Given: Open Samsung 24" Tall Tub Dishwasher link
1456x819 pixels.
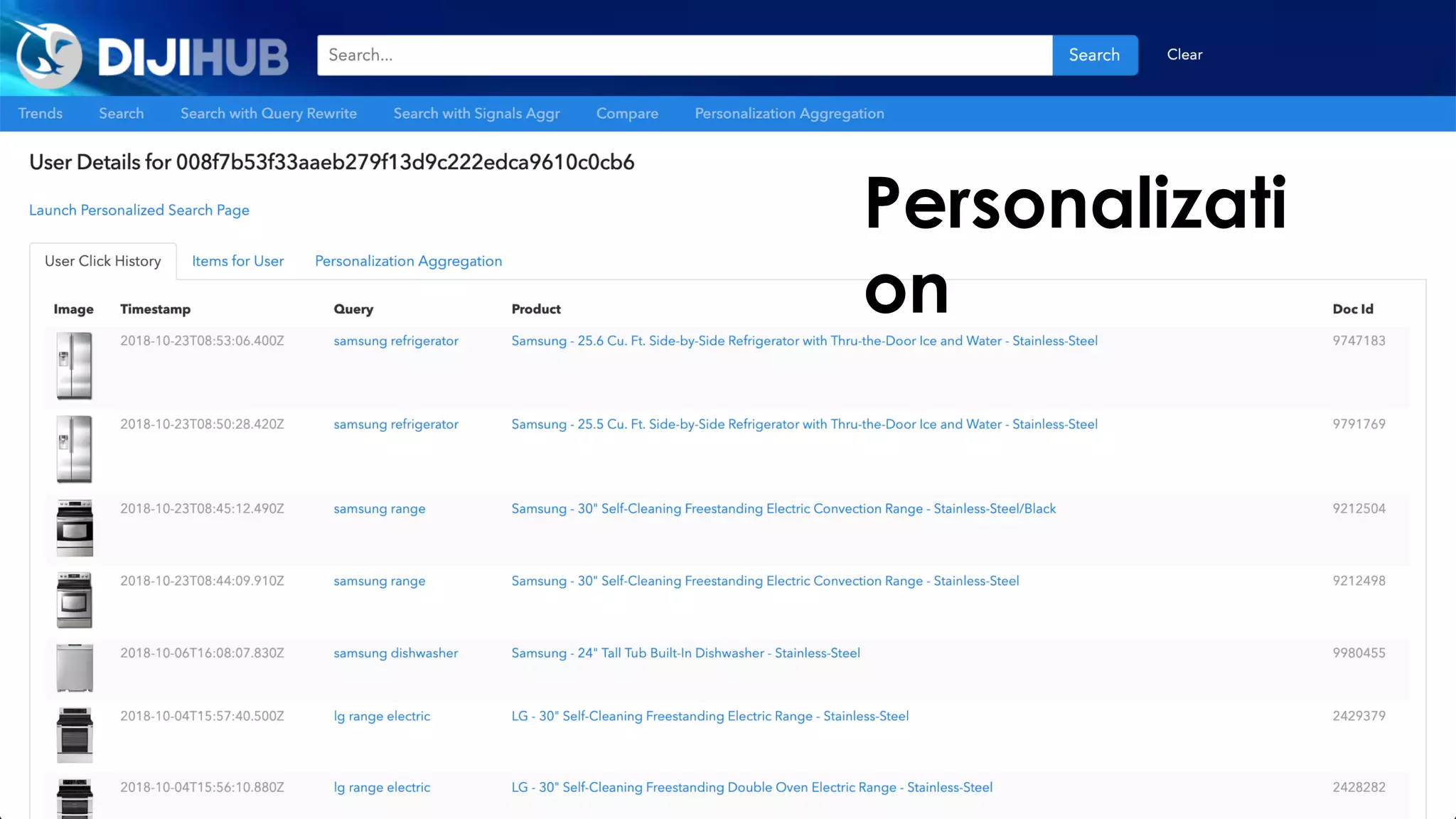Looking at the screenshot, I should (x=686, y=653).
